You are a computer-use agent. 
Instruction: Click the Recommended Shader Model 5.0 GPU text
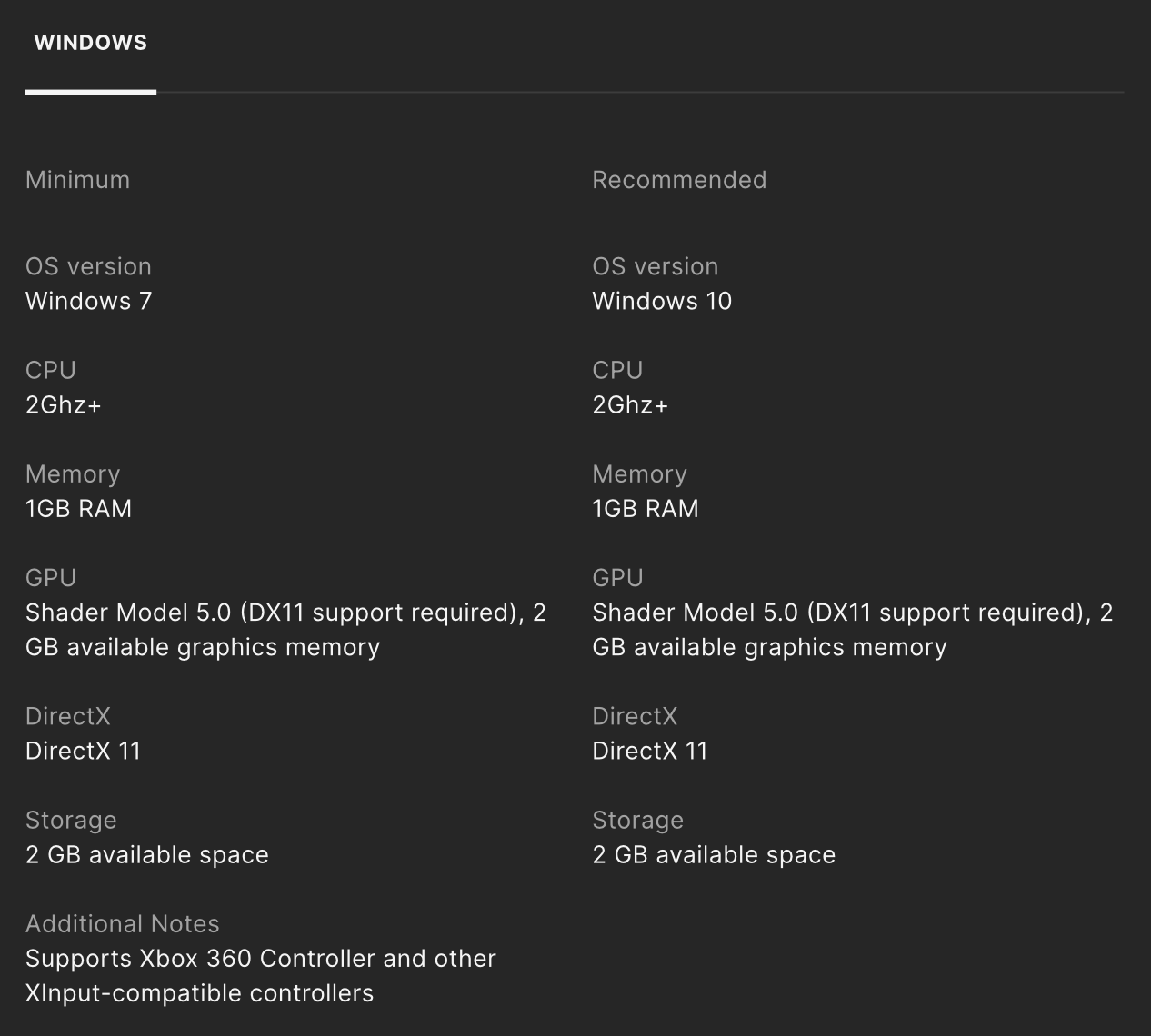pyautogui.click(x=851, y=629)
